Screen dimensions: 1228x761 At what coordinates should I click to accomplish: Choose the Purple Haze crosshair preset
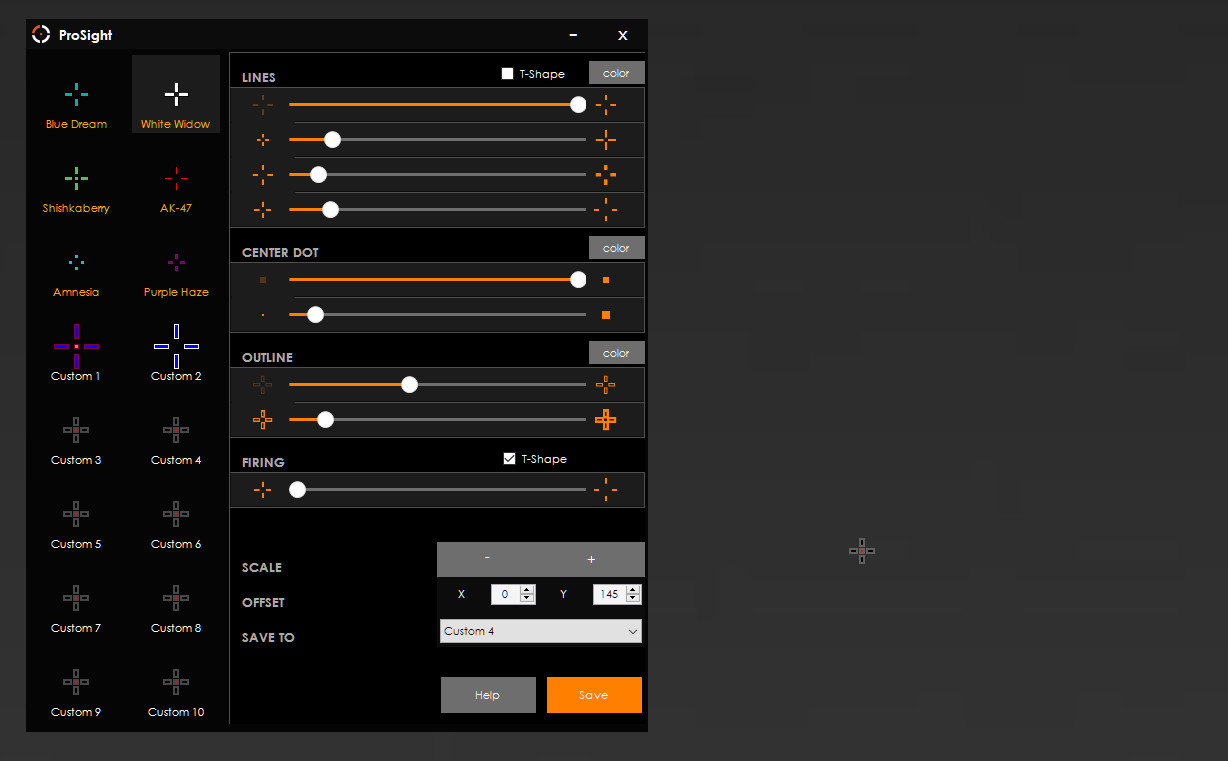pyautogui.click(x=176, y=272)
